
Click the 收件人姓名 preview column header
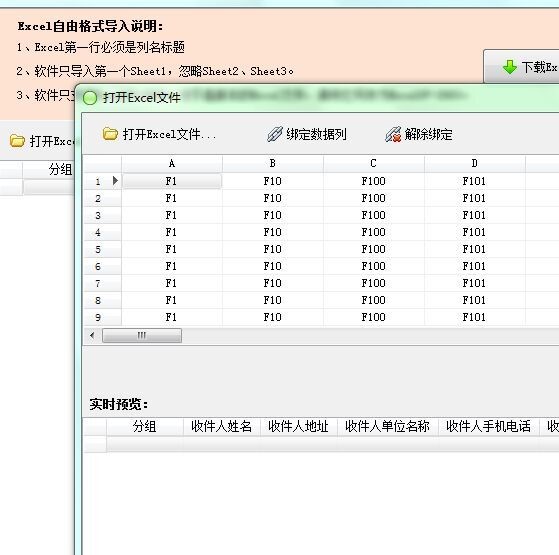coord(222,426)
